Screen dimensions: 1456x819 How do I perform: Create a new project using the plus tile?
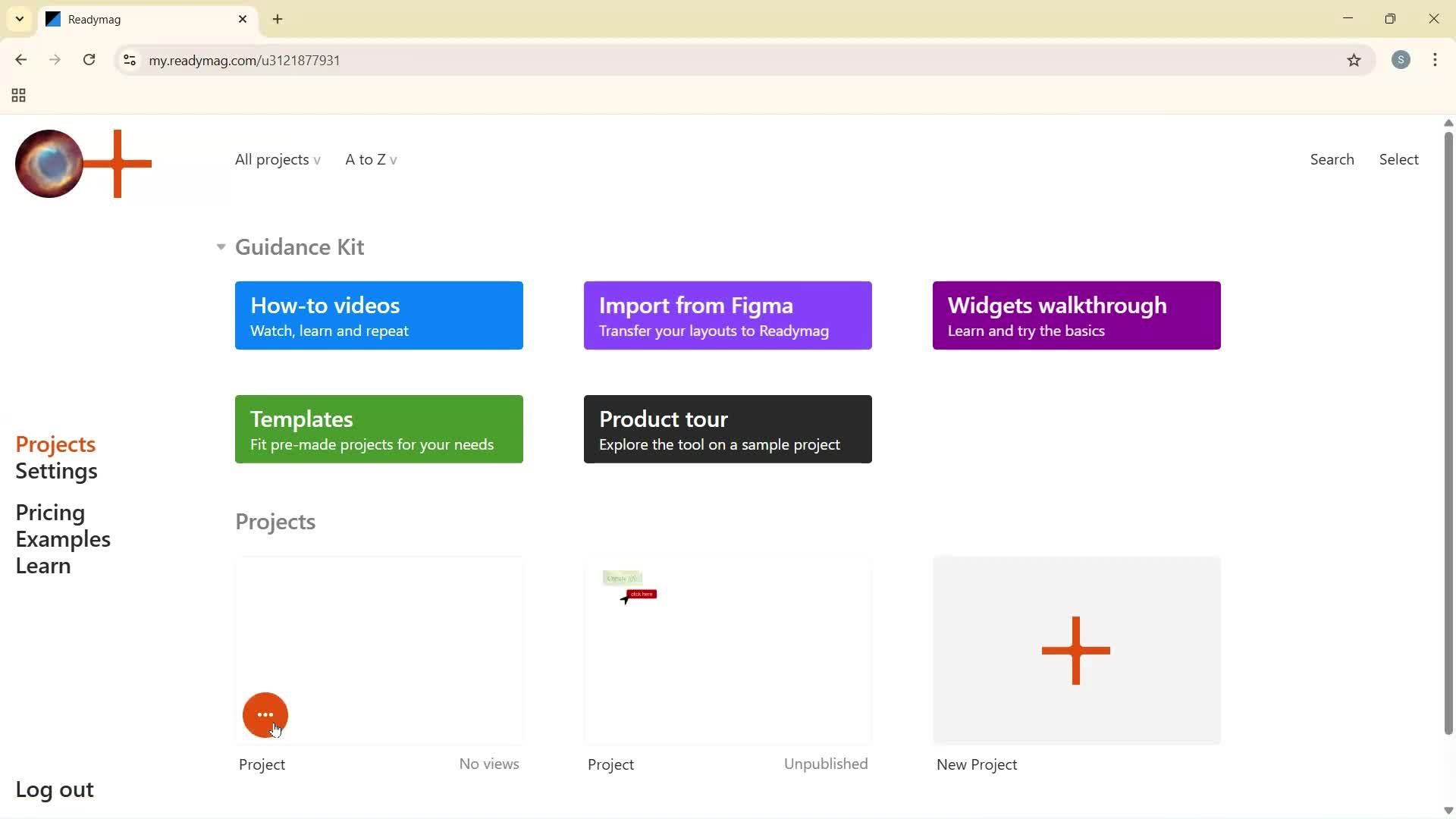pos(1075,650)
